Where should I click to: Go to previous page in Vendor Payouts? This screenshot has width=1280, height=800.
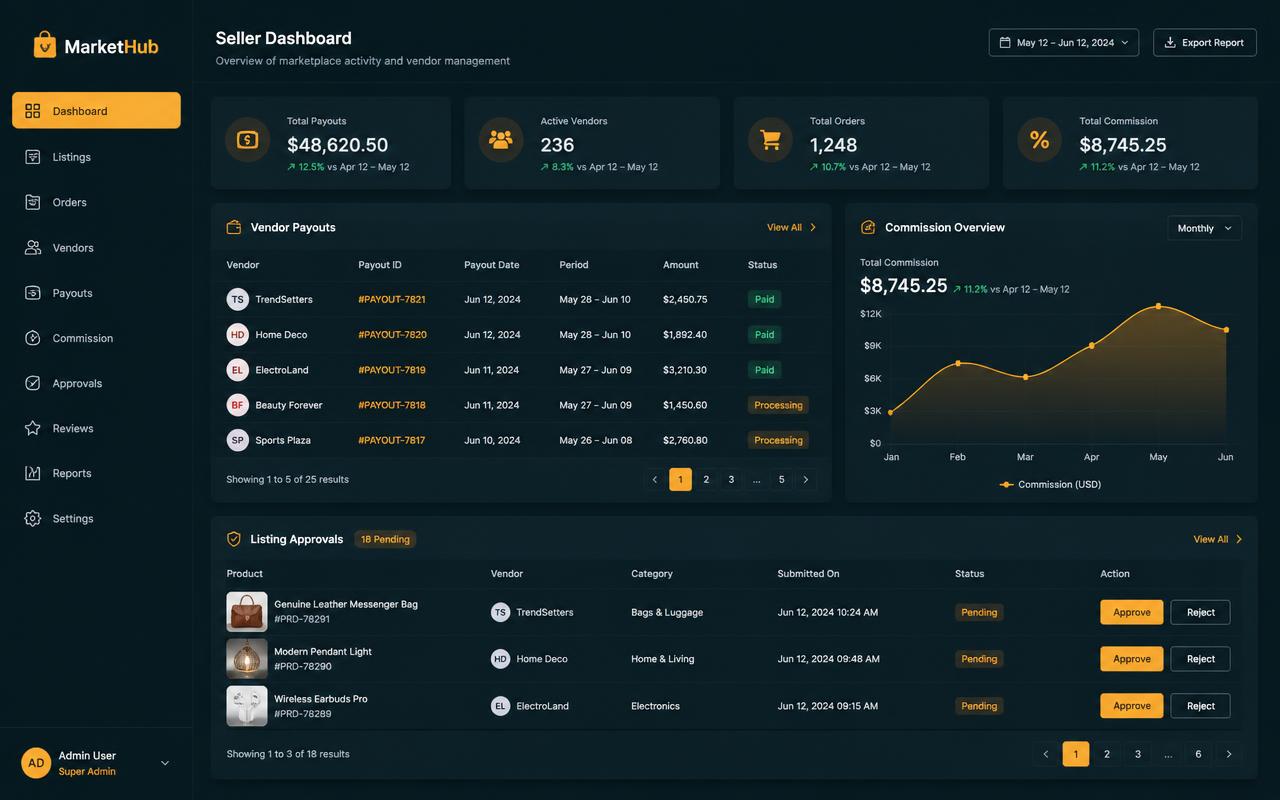tap(655, 479)
